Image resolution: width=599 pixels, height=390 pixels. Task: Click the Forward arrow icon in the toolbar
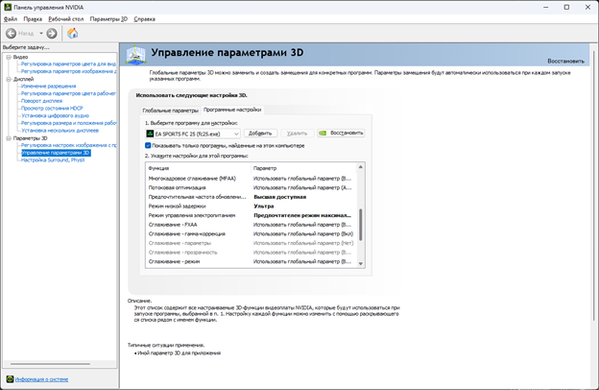pyautogui.click(x=52, y=34)
